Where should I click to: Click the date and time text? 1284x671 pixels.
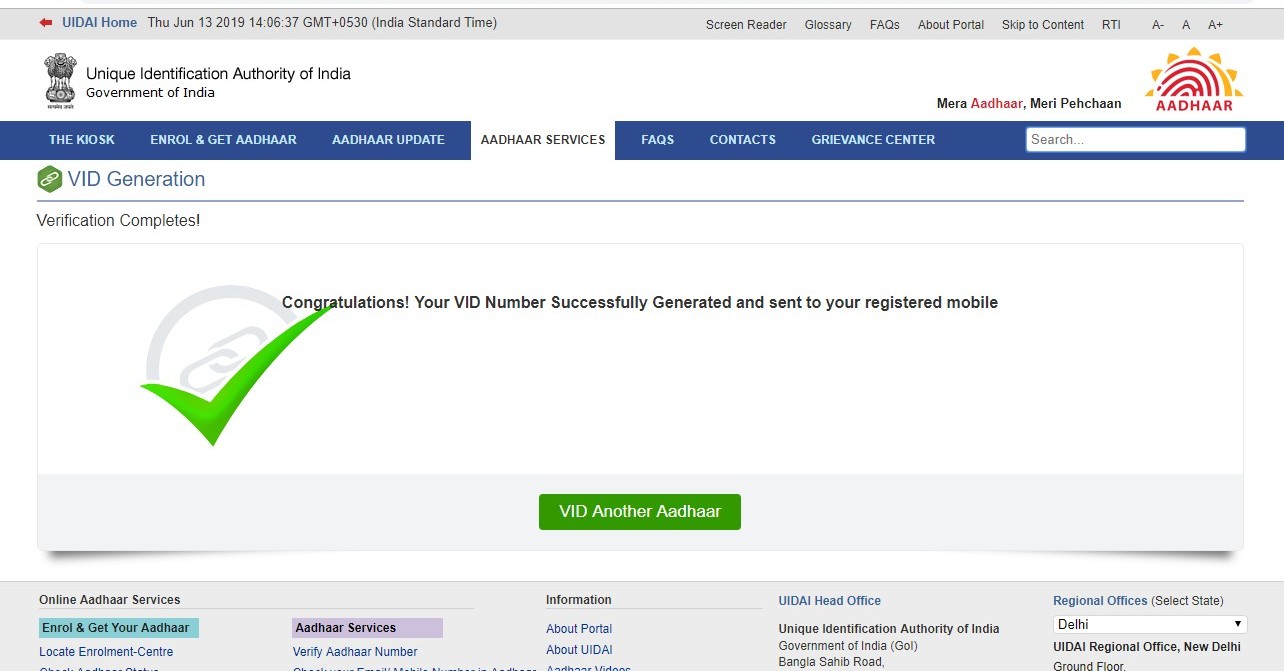pos(322,22)
